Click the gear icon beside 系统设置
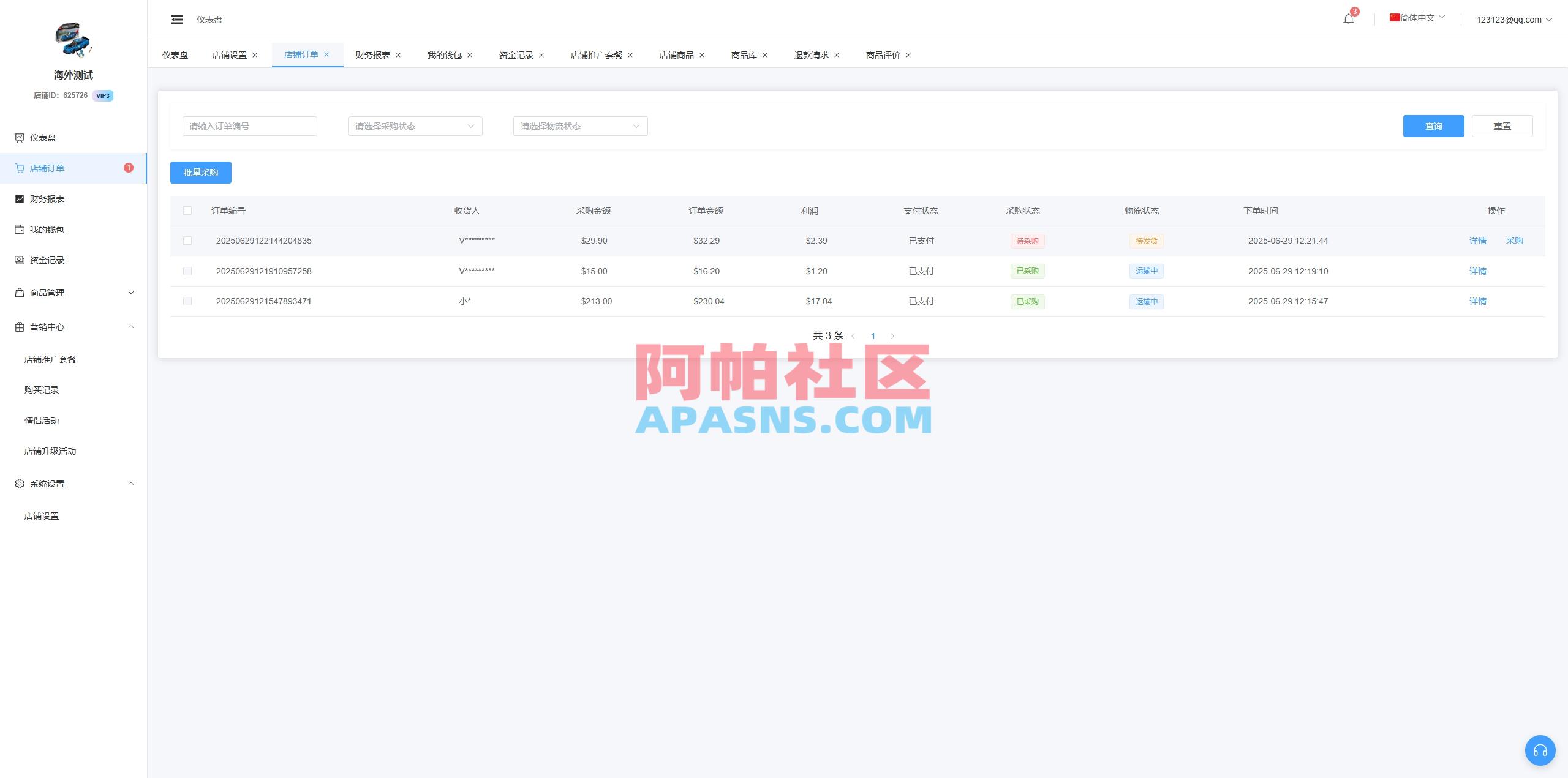Viewport: 1568px width, 778px height. (x=19, y=484)
